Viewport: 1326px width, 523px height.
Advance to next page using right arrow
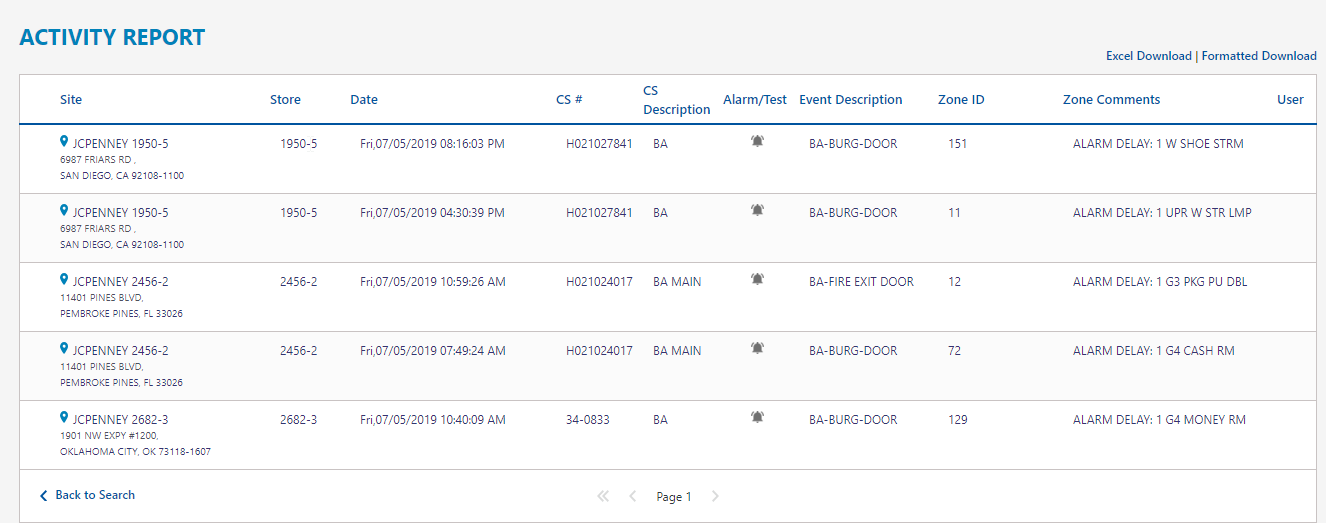(715, 496)
